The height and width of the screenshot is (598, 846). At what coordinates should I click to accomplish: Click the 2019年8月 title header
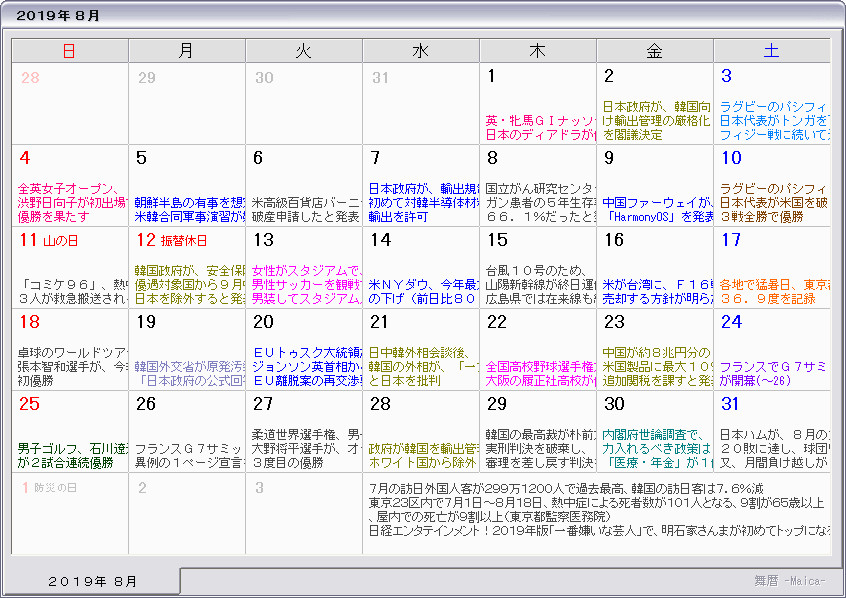click(x=60, y=16)
